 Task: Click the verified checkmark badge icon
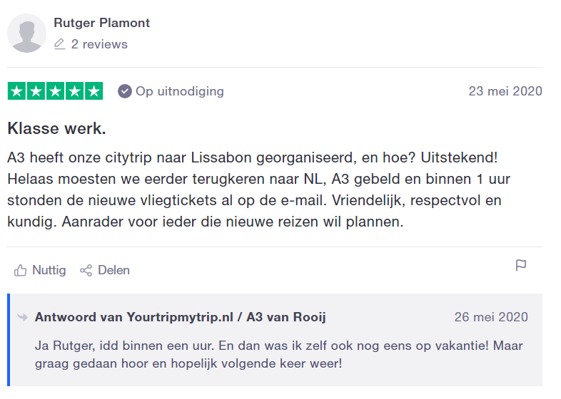coord(125,91)
